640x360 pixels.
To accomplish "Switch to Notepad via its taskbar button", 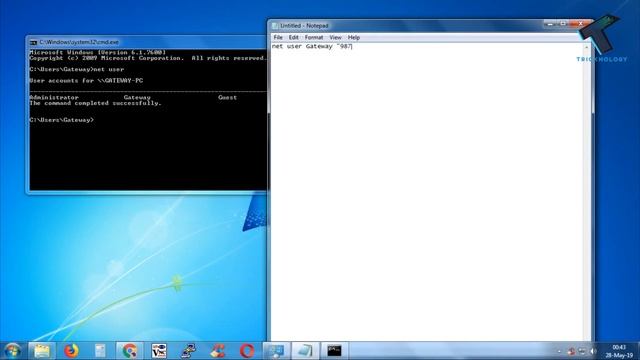I will pyautogui.click(x=305, y=351).
